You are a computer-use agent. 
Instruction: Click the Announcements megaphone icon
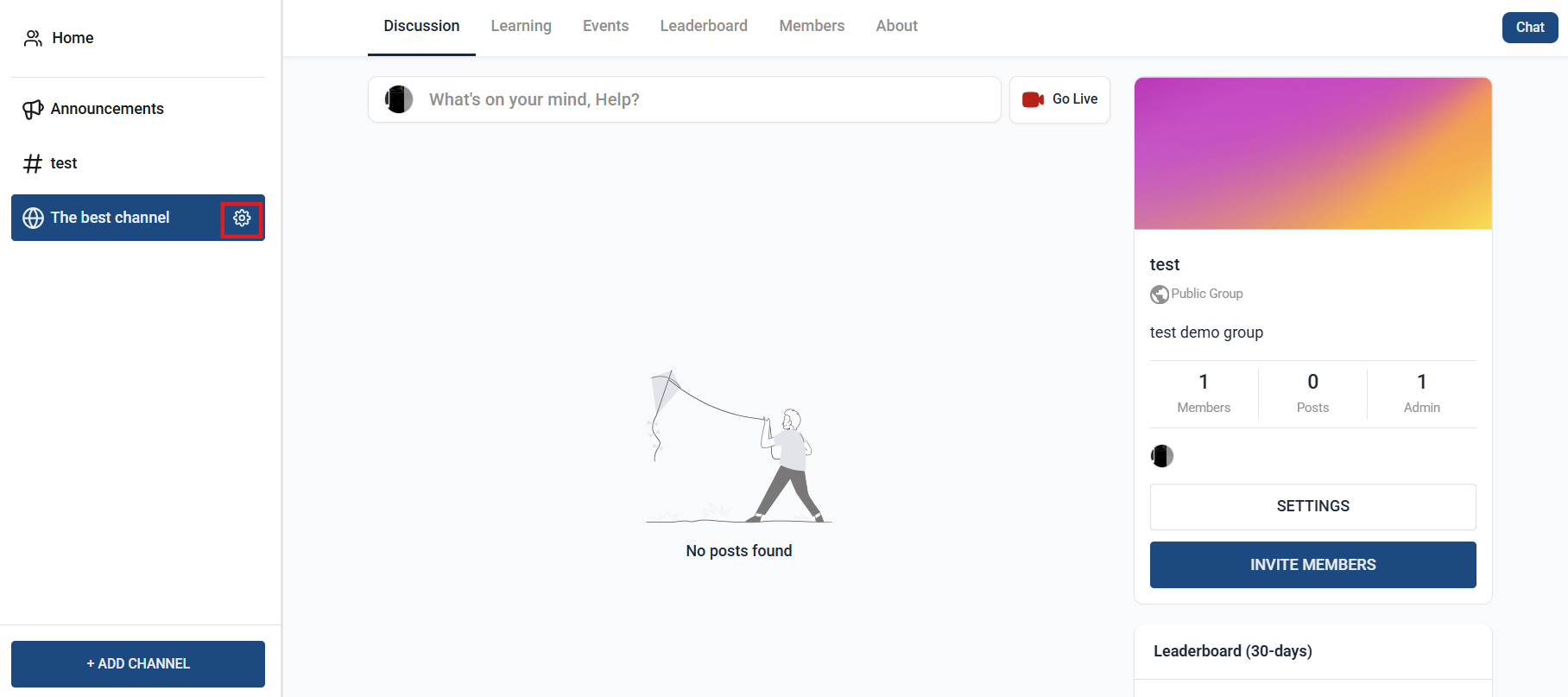click(33, 109)
